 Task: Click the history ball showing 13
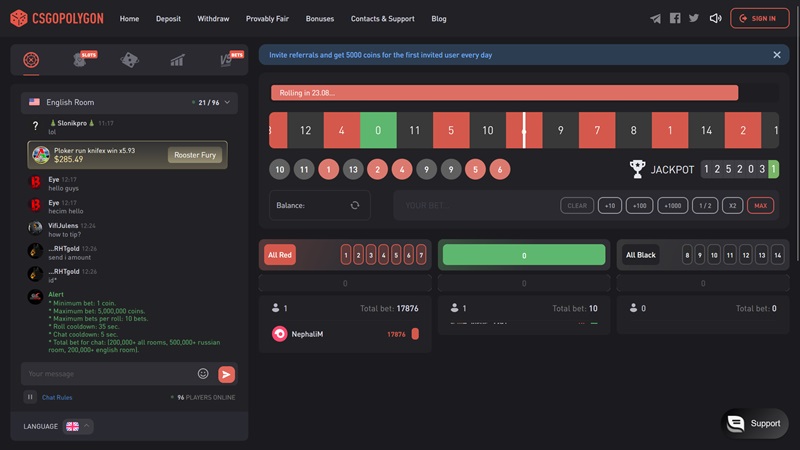pos(353,169)
